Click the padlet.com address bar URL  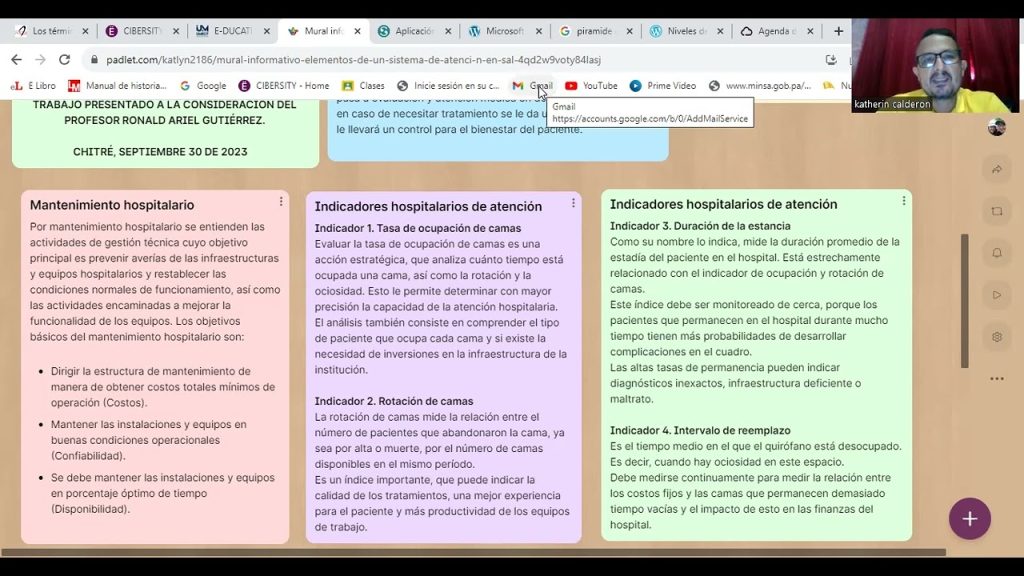pos(353,59)
